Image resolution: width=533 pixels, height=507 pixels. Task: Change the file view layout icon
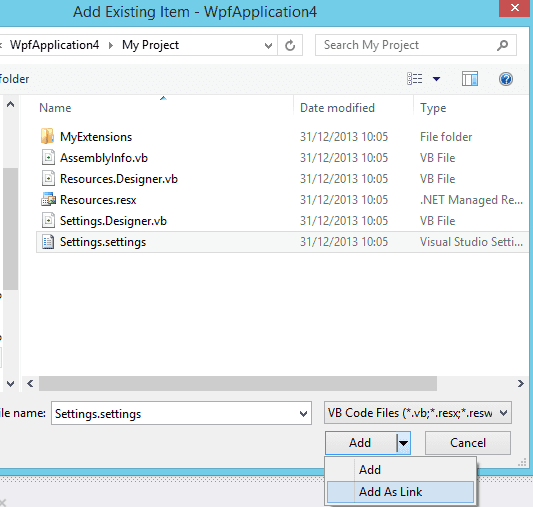pos(415,79)
